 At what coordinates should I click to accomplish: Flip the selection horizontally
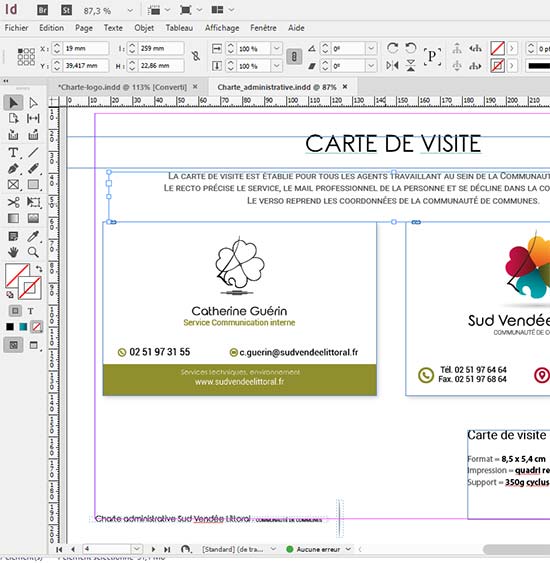click(392, 66)
